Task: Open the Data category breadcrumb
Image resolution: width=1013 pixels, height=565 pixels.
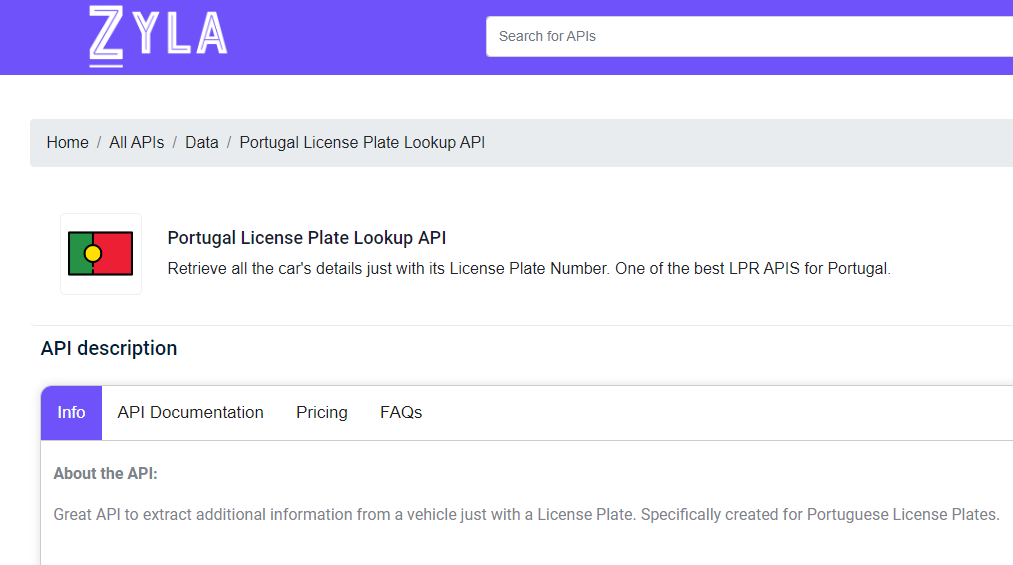Action: [202, 142]
